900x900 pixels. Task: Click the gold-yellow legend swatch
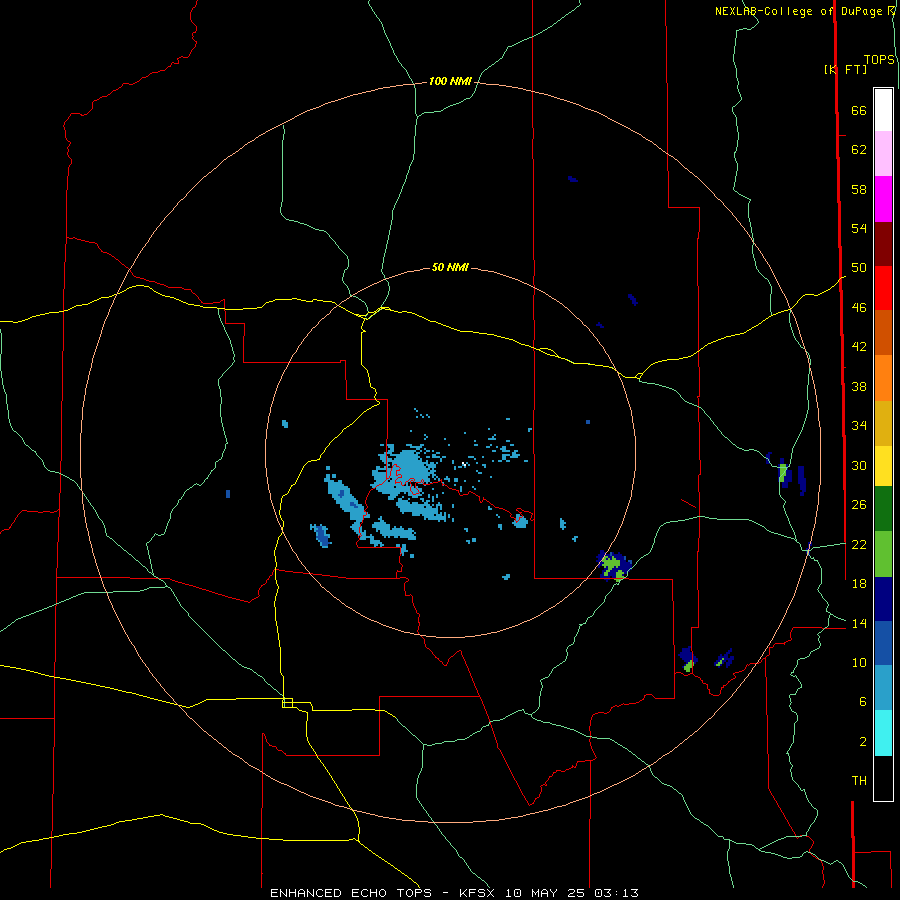[x=883, y=423]
